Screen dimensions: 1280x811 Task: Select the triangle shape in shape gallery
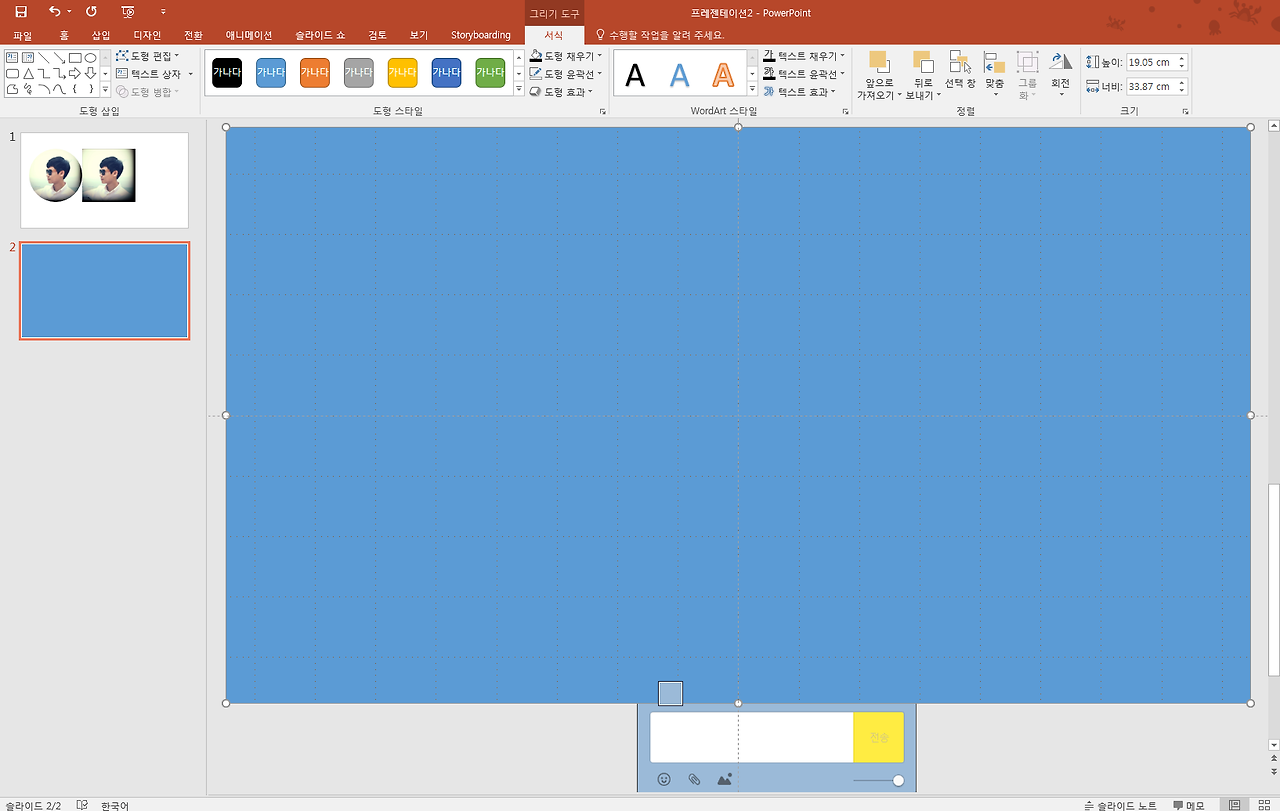[28, 74]
